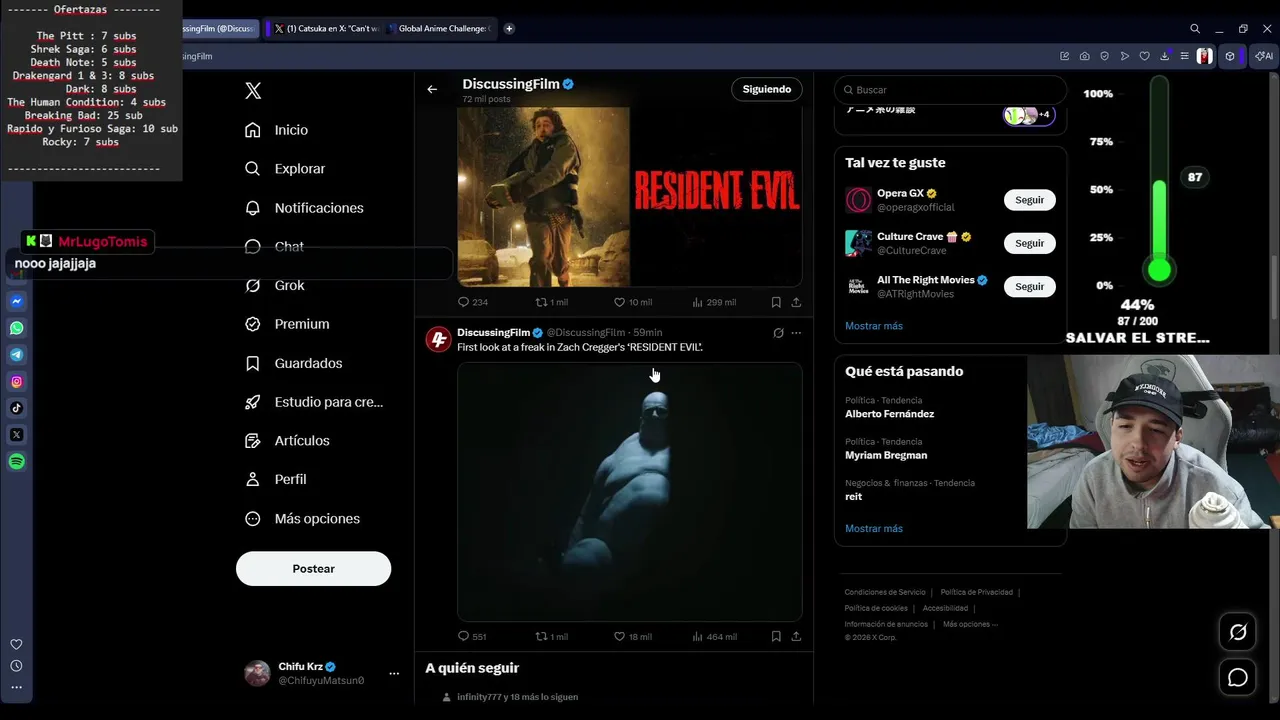
Task: Open Premium in navigation
Action: (288, 324)
